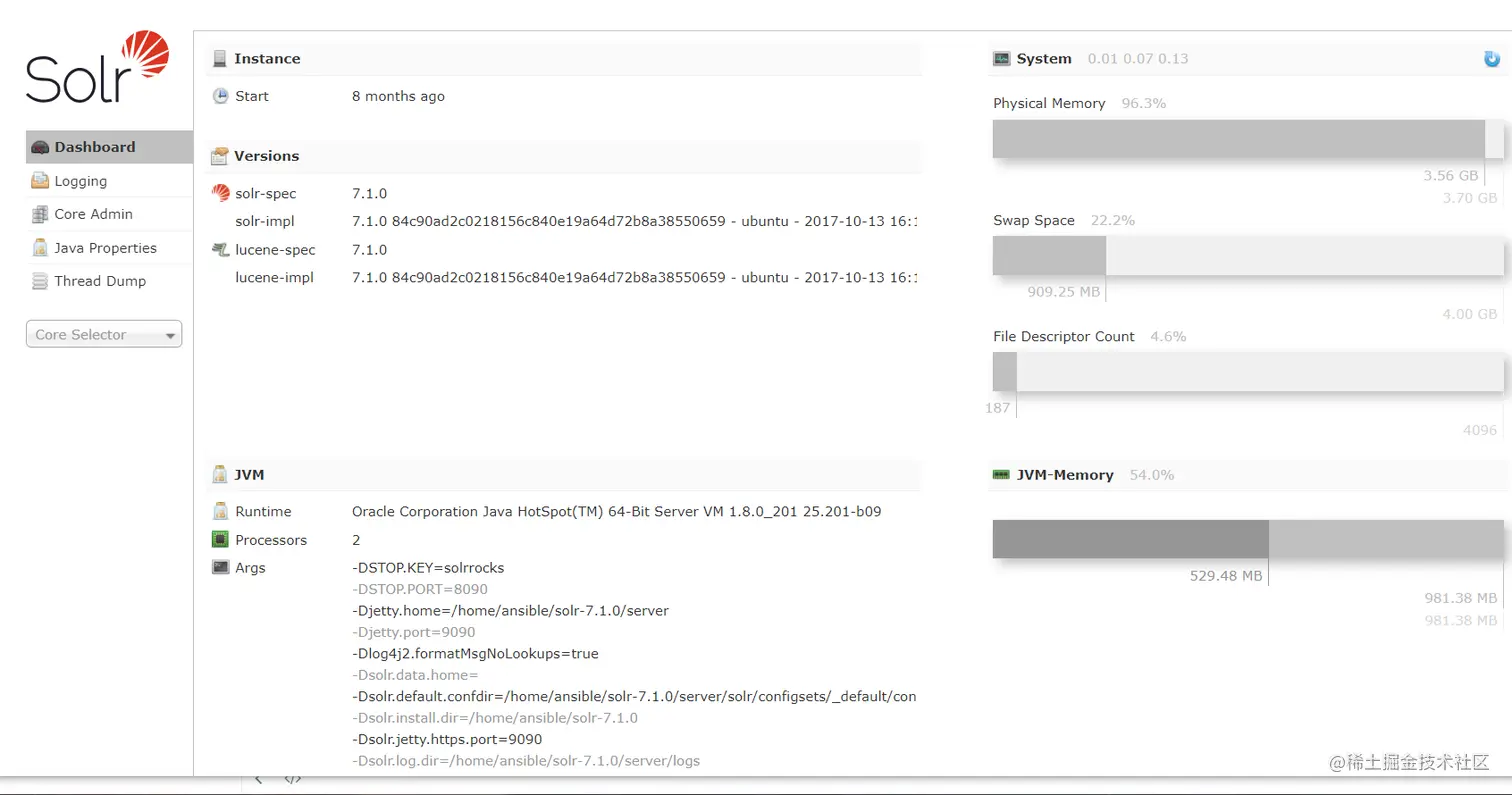Click the lucene-spec icon

coord(220,249)
